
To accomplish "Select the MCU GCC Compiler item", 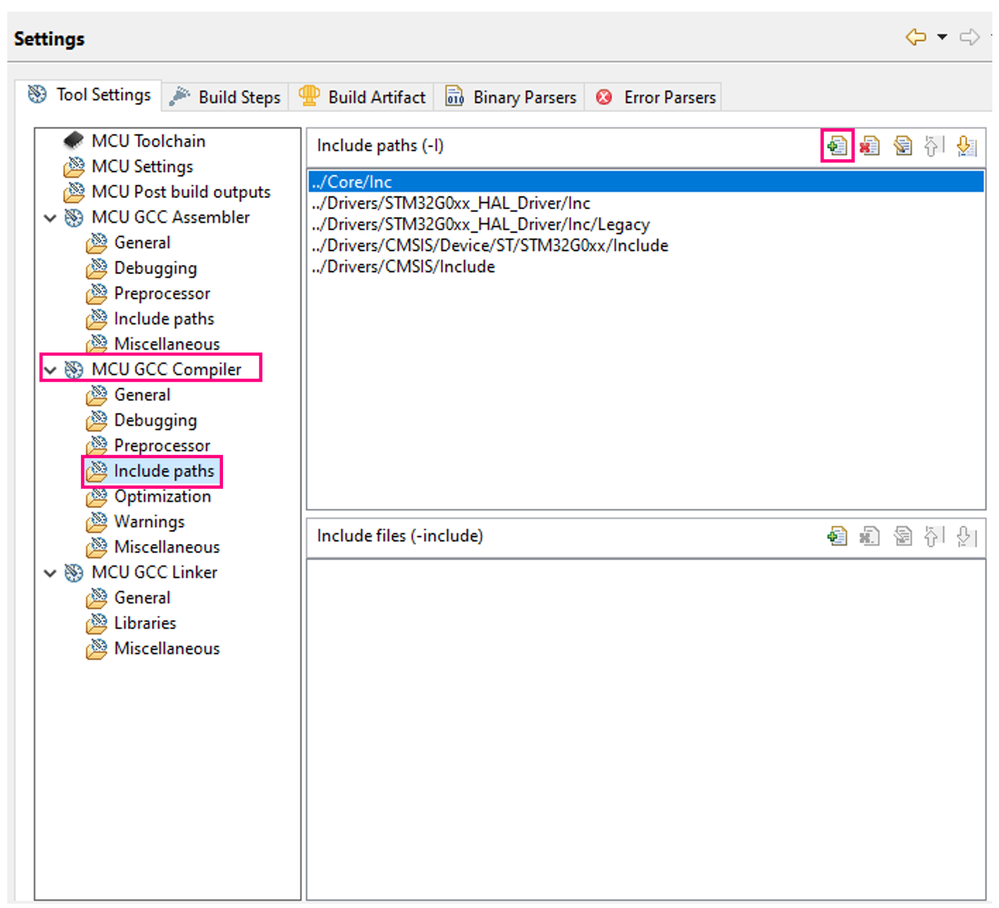I will [x=153, y=370].
